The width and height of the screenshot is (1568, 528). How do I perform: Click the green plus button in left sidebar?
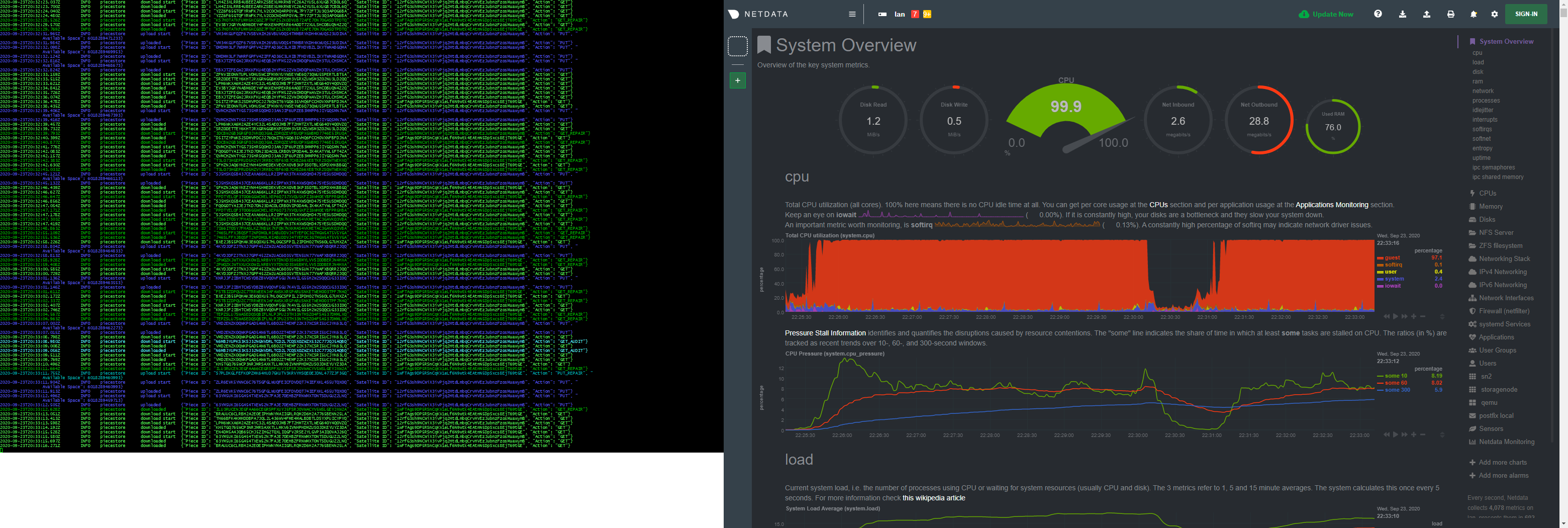pos(737,80)
